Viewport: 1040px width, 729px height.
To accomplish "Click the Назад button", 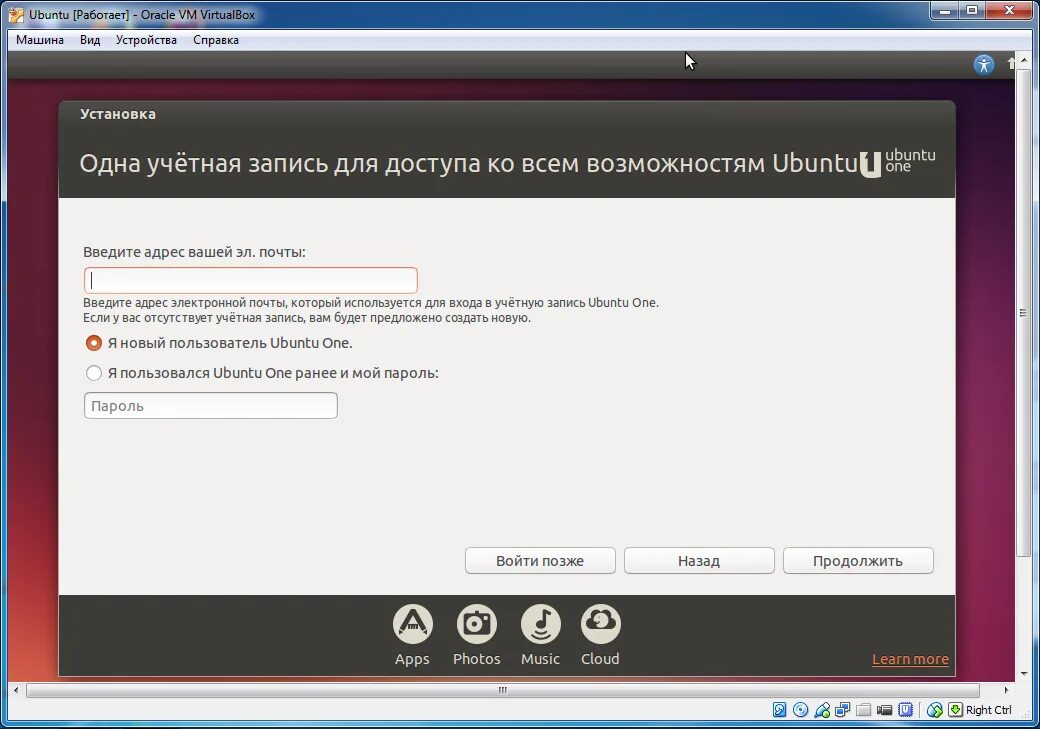I will 699,561.
